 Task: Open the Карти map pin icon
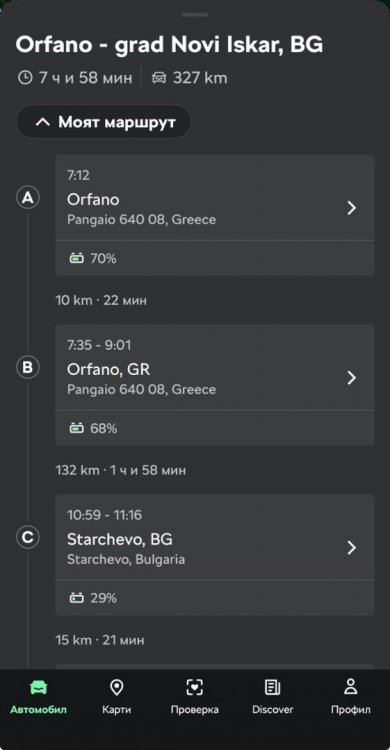pyautogui.click(x=116, y=688)
